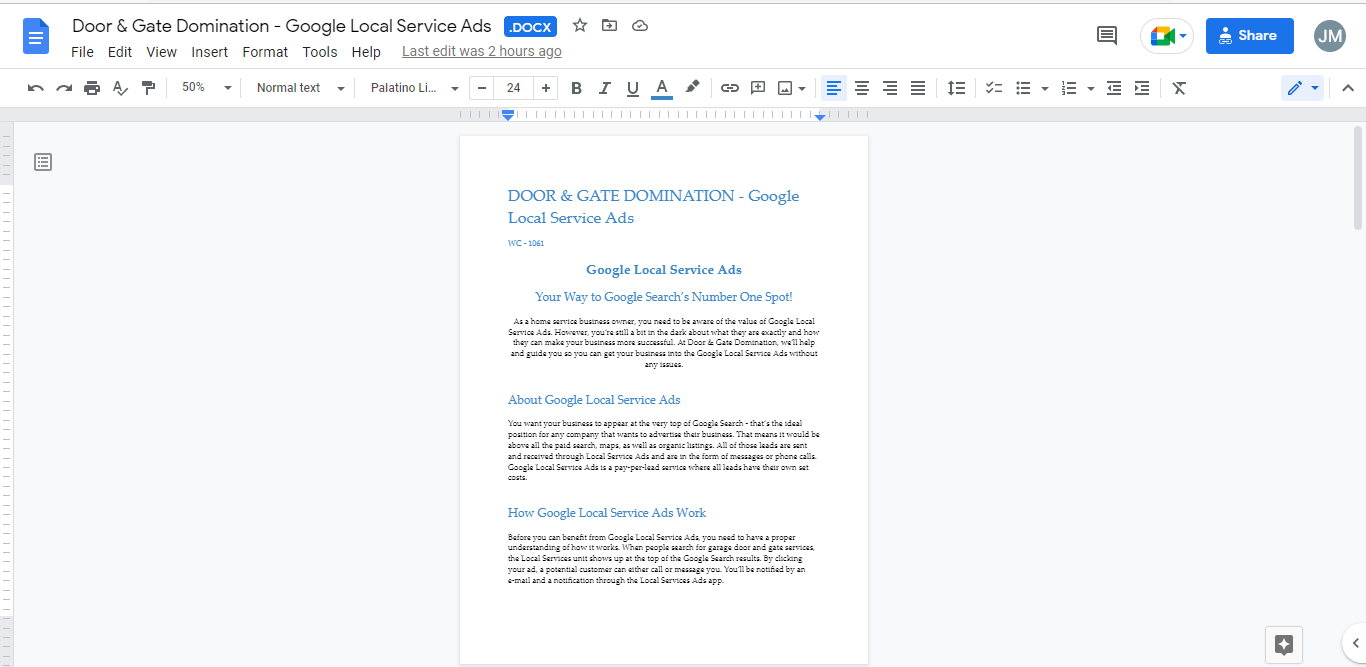Open the highlight color pen

click(x=692, y=88)
